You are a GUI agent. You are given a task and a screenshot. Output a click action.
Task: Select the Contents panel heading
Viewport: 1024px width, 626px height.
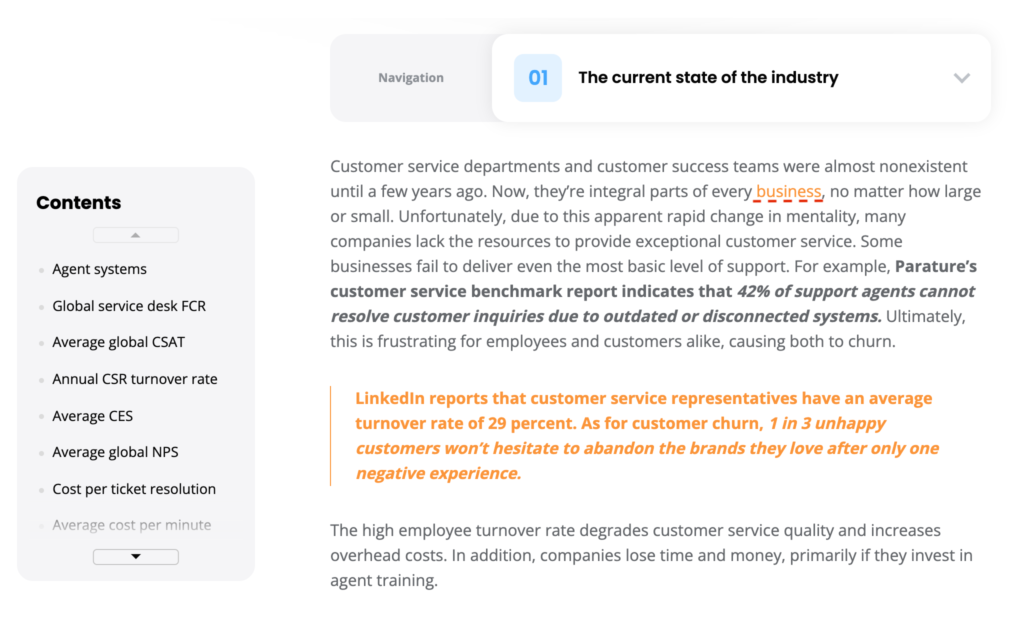tap(79, 202)
